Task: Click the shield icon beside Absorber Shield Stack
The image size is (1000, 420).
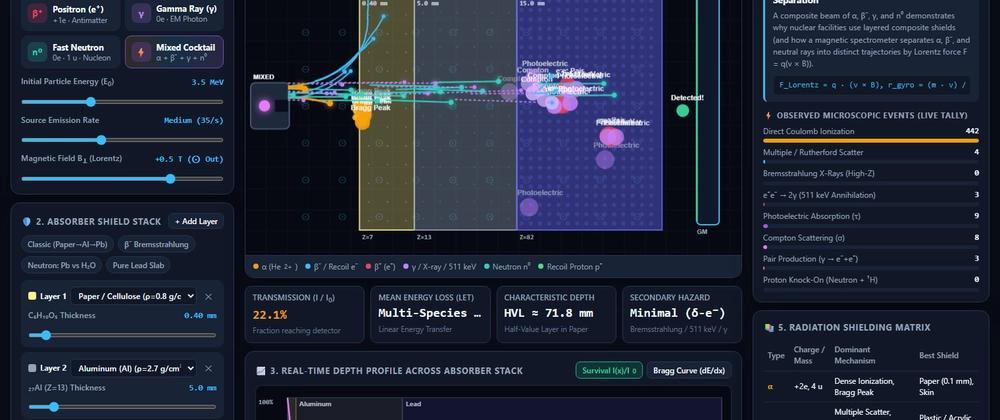Action: [x=27, y=222]
